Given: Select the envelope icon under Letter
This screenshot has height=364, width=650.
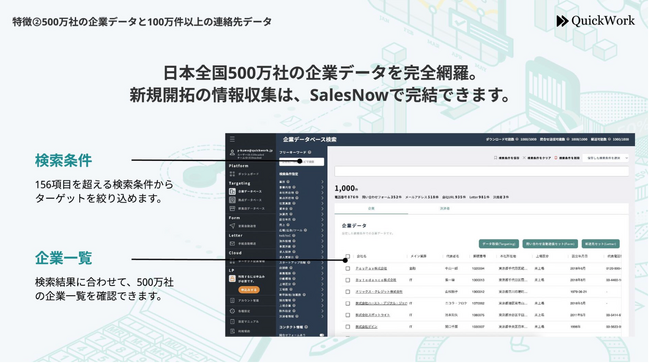Looking at the screenshot, I should point(232,244).
